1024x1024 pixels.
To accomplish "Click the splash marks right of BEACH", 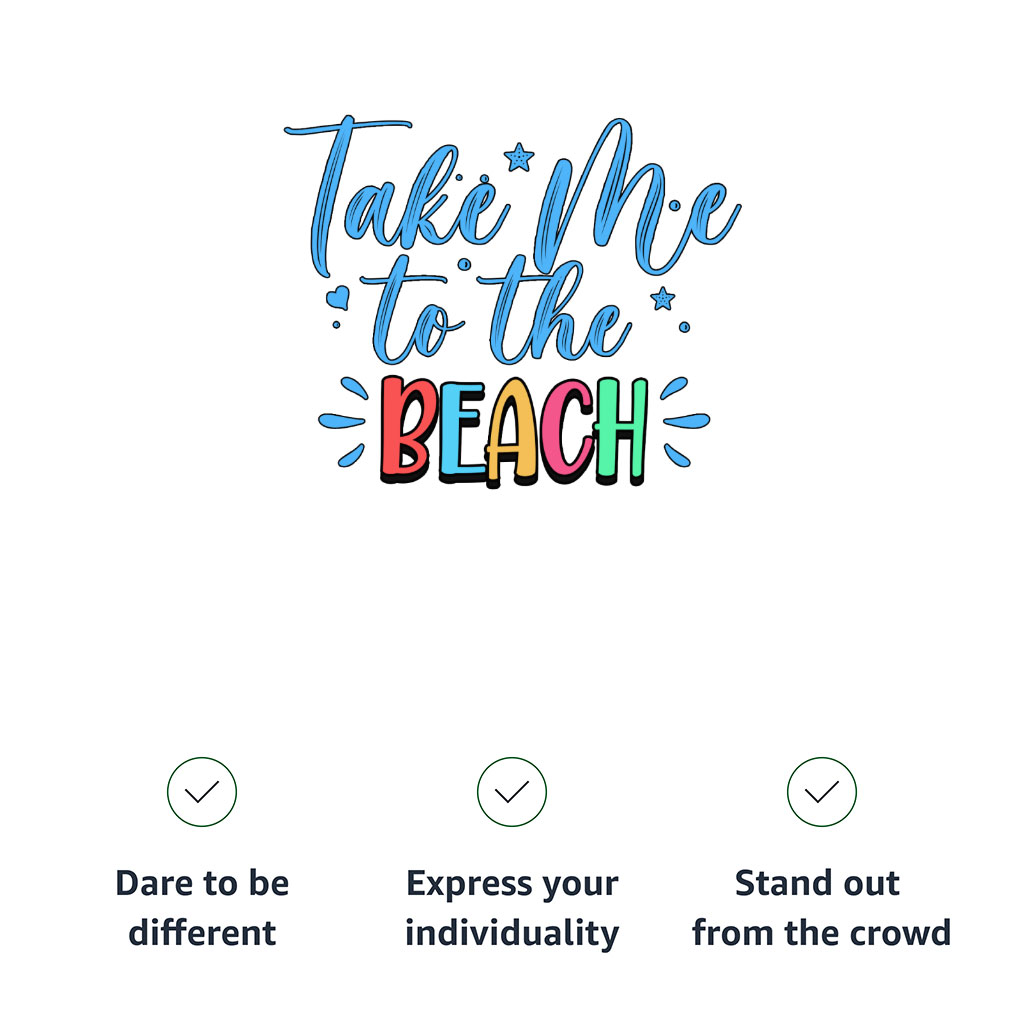I will [683, 422].
